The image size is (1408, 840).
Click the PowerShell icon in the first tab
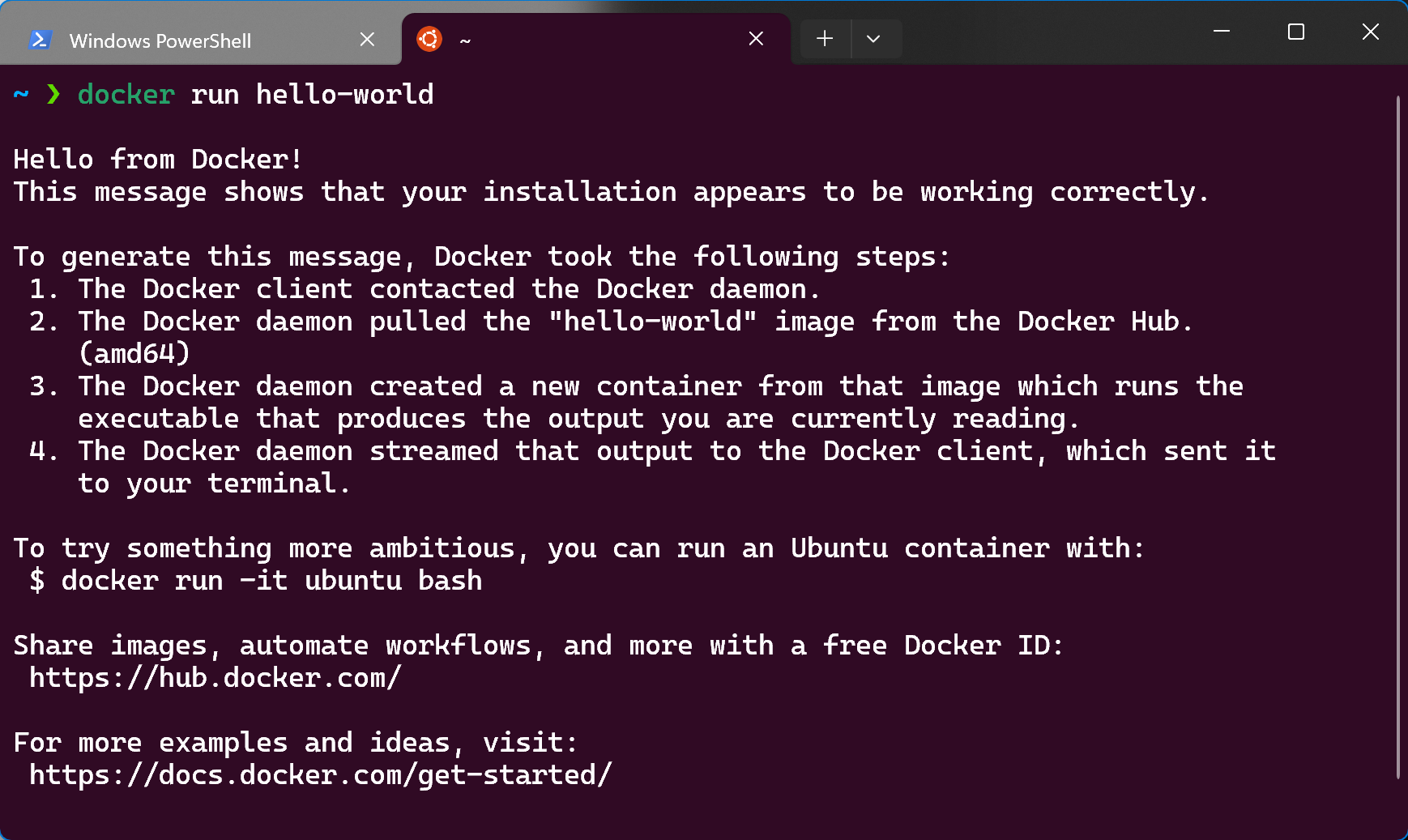tap(40, 40)
